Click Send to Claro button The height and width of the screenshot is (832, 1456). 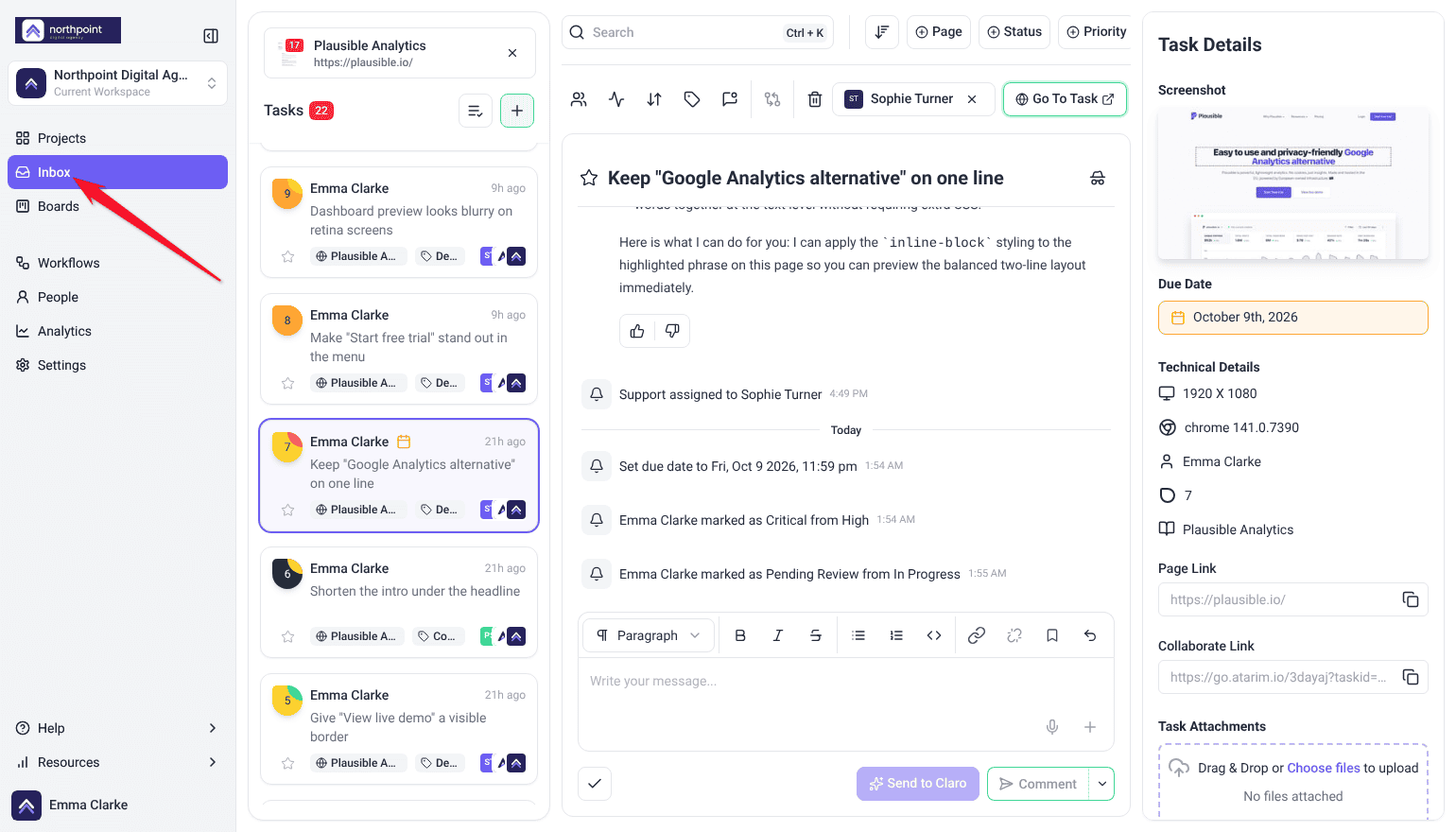[x=918, y=784]
